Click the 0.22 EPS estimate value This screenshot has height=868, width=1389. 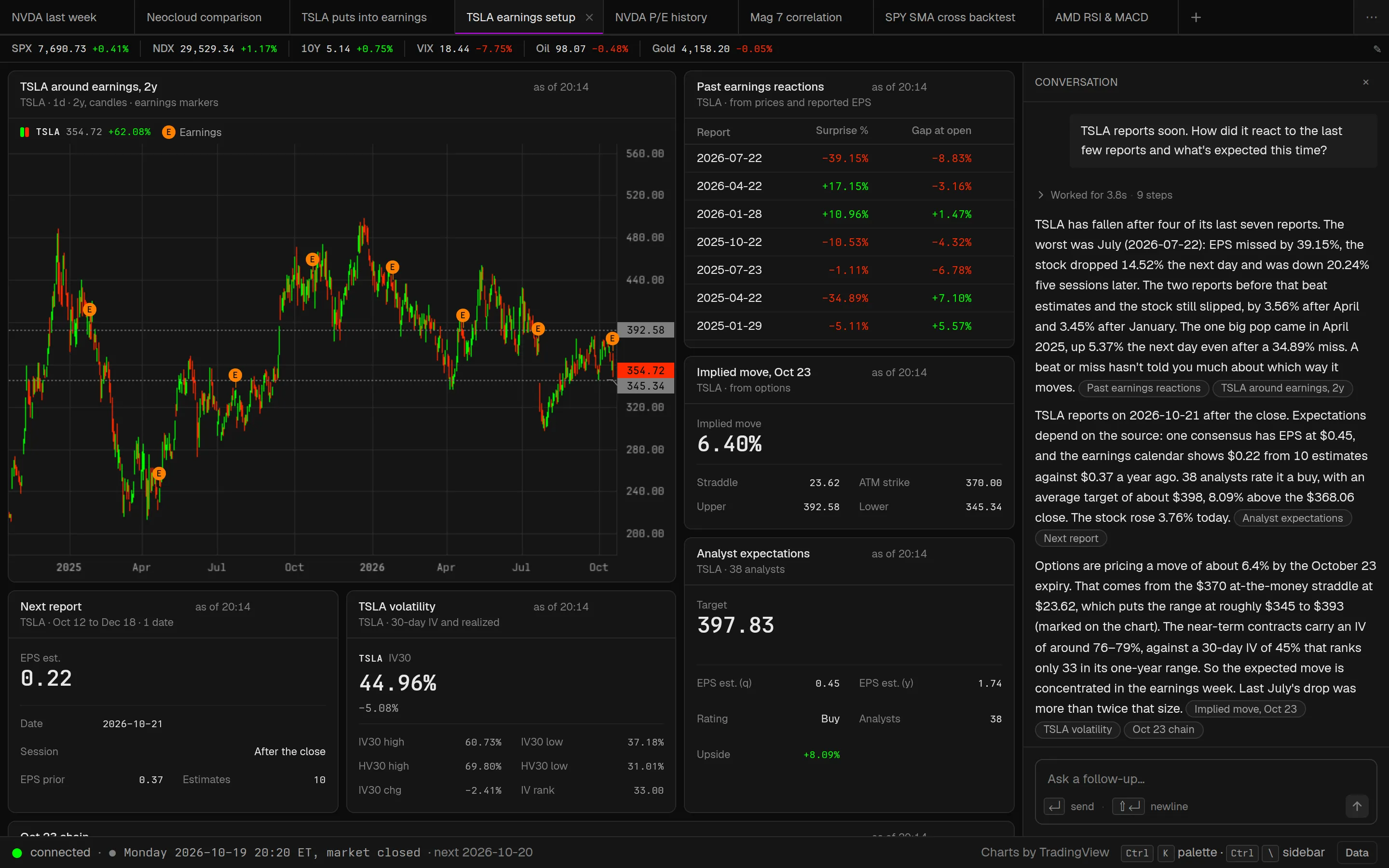[46, 678]
